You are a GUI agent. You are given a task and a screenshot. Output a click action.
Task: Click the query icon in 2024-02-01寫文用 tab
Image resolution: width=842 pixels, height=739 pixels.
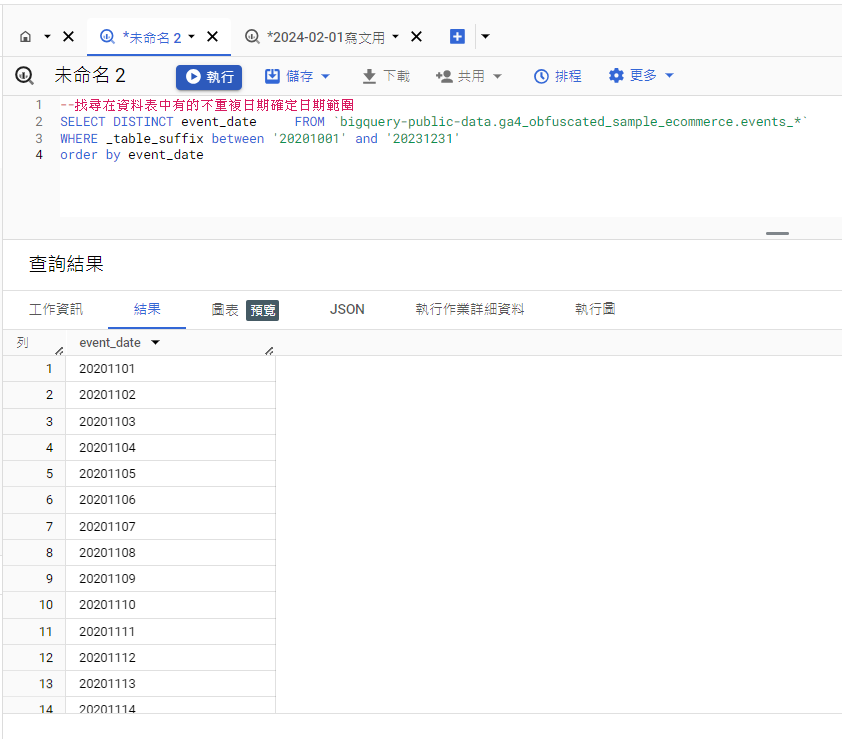252,37
